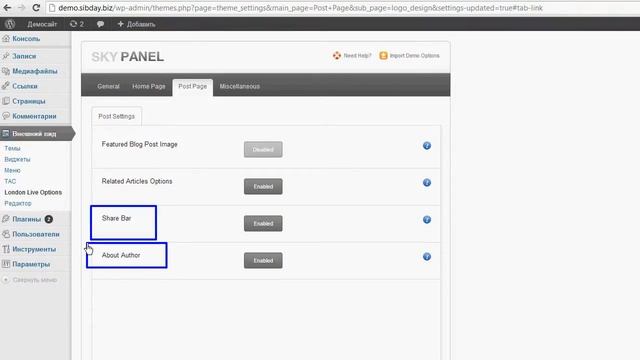Select the Post Page tab

[x=193, y=87]
